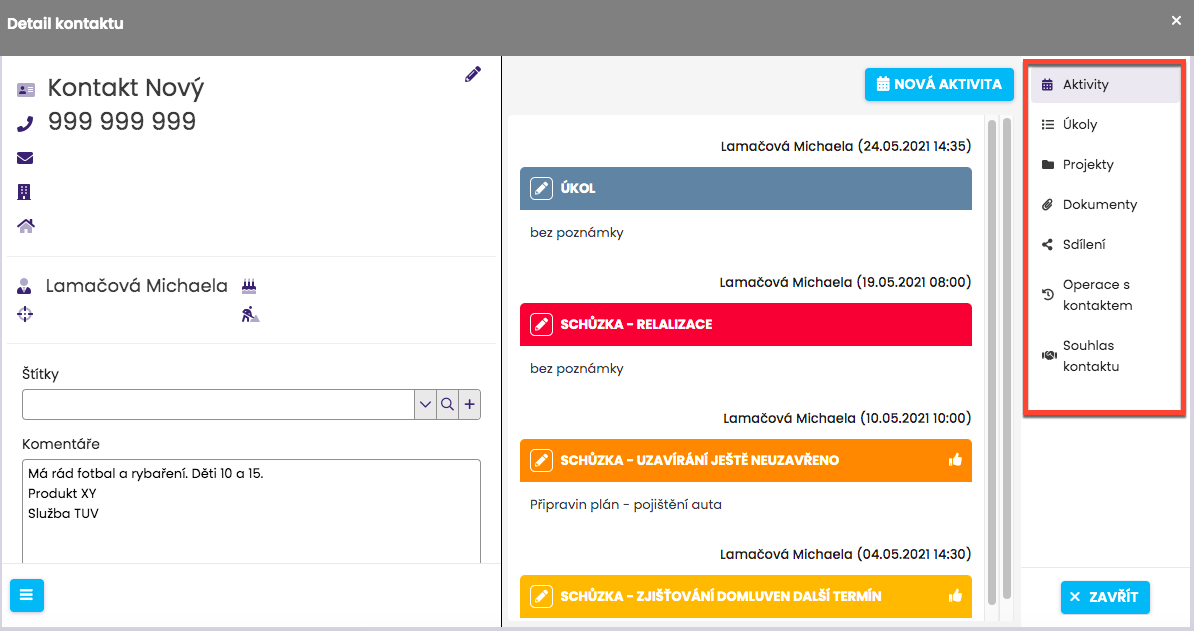The width and height of the screenshot is (1194, 631).
Task: Select Sdílení from the side menu
Action: [1083, 245]
